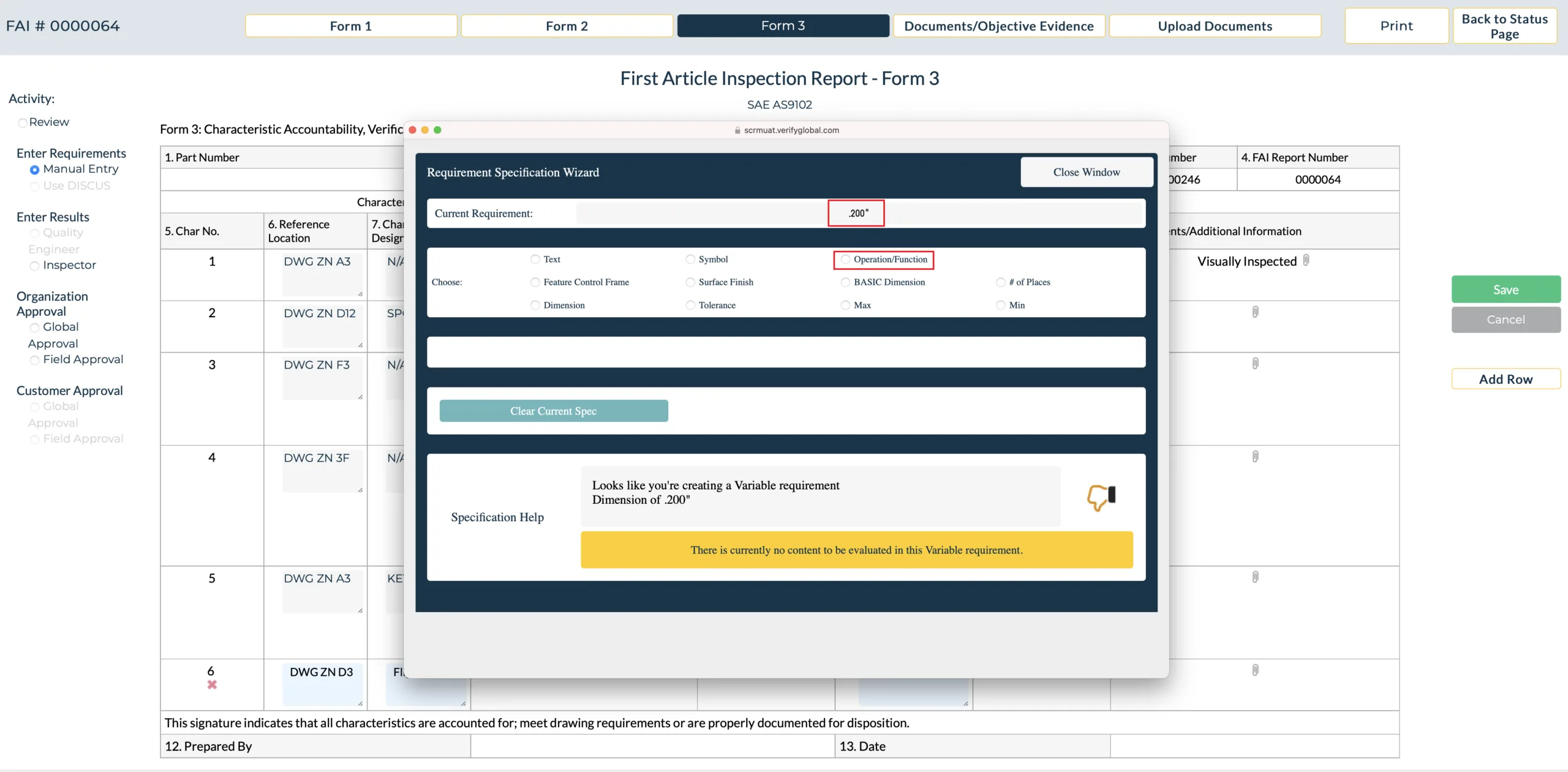Click the Print button
The image size is (1568, 772).
[1396, 26]
